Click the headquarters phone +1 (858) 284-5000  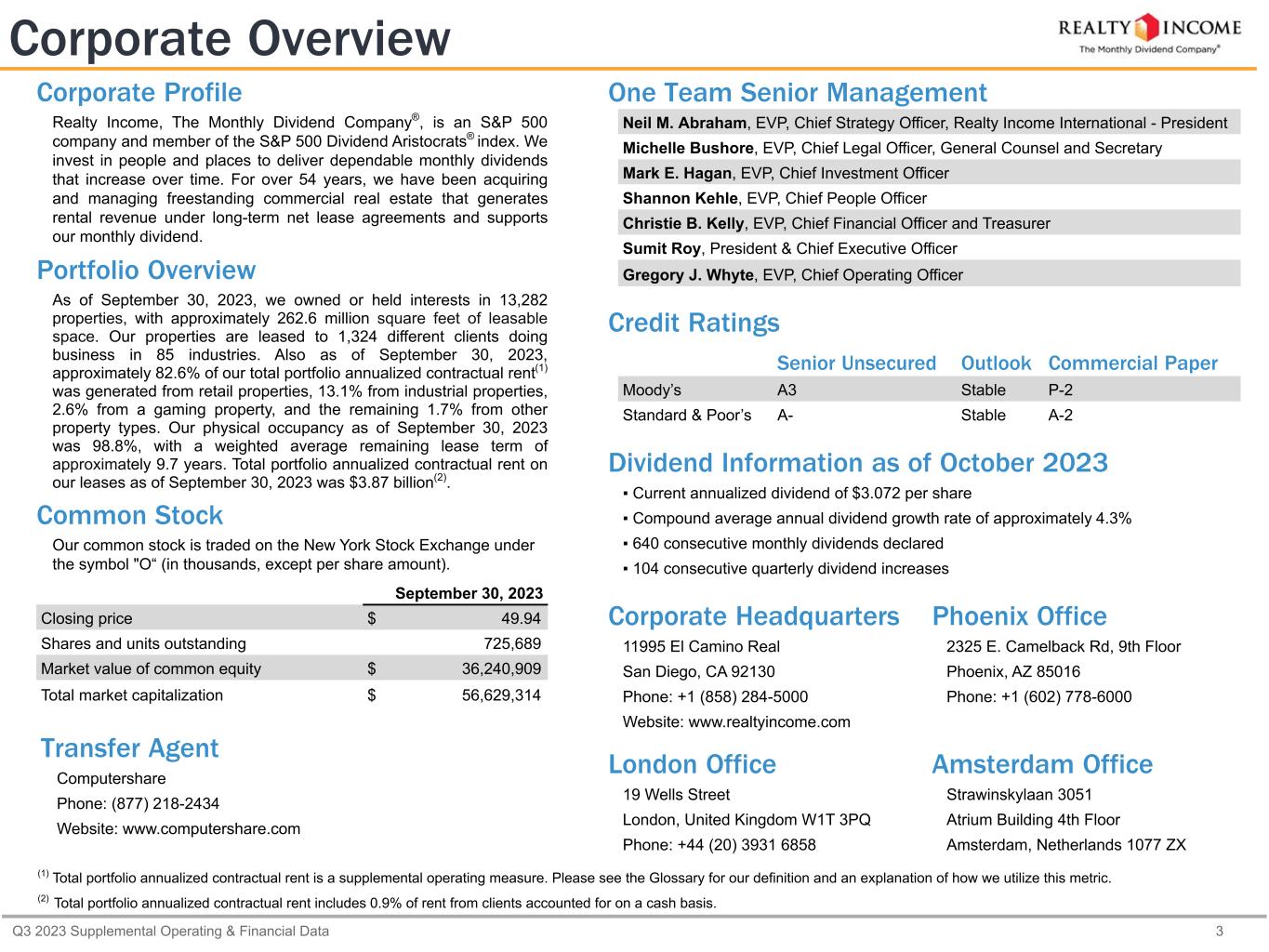[715, 697]
